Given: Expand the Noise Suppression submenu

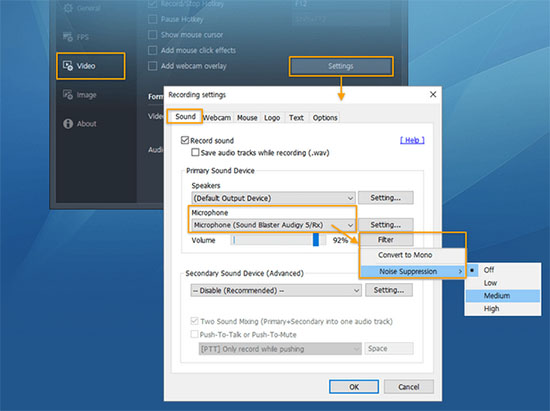Looking at the screenshot, I should 412,271.
